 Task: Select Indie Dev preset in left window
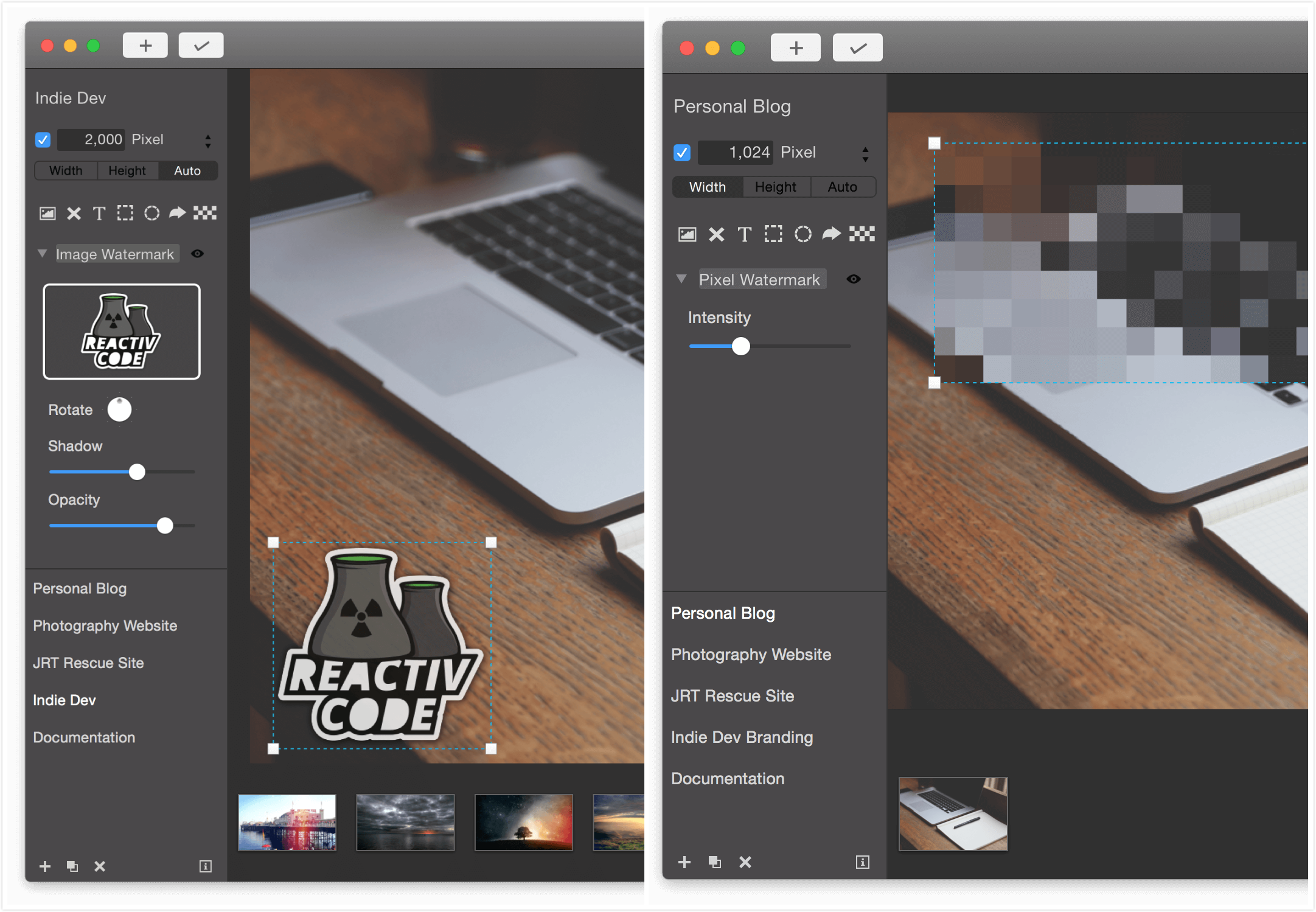(64, 700)
